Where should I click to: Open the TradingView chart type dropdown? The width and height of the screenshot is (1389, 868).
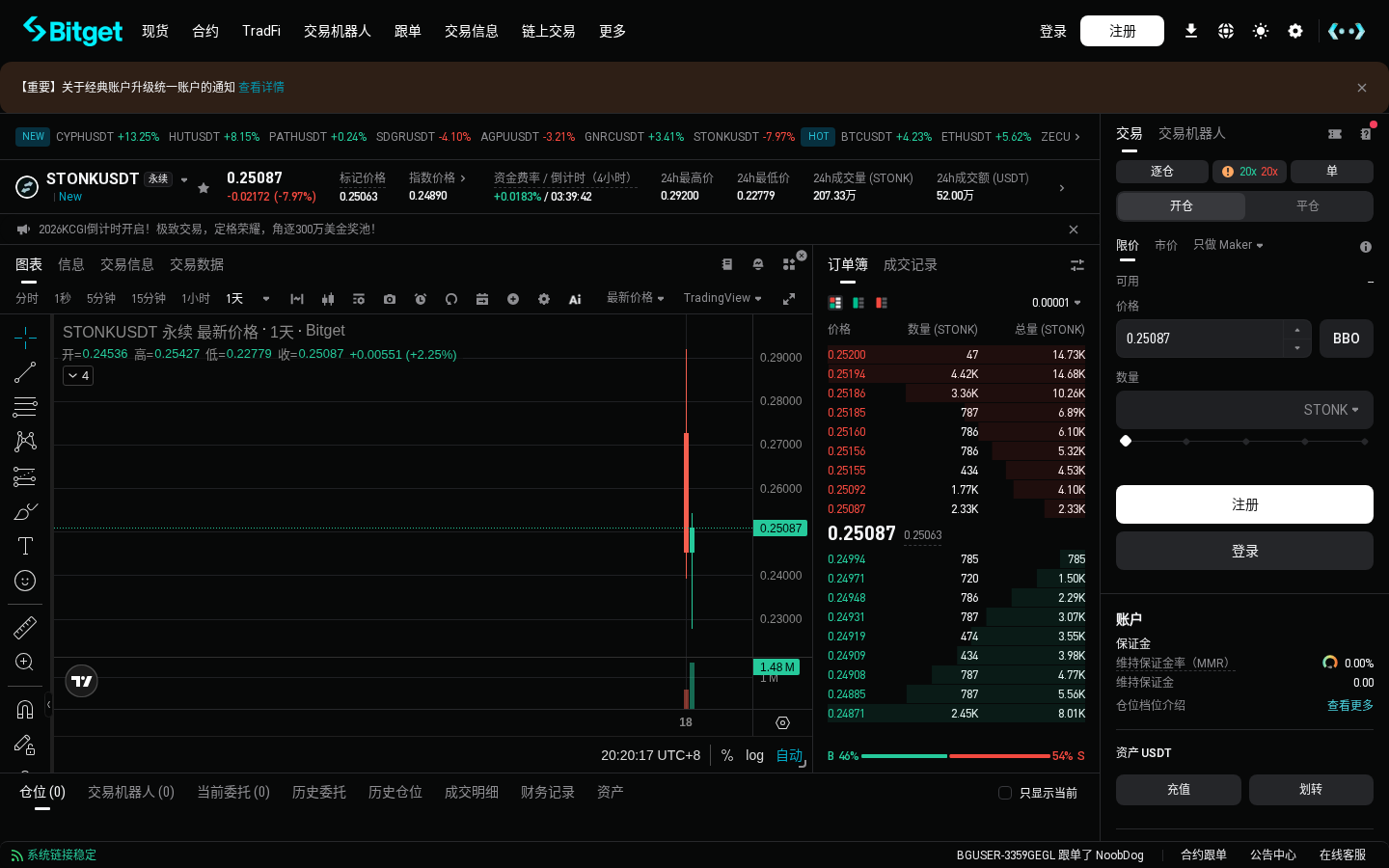(x=722, y=298)
